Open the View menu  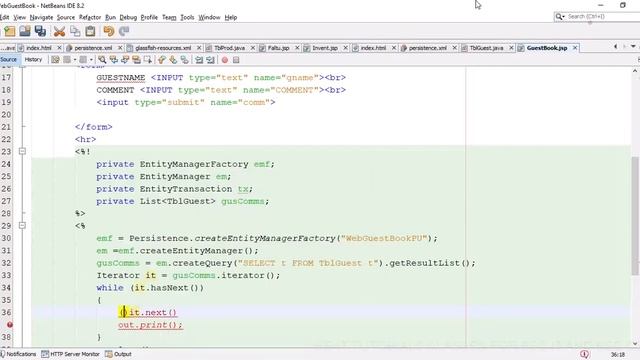click(x=19, y=18)
